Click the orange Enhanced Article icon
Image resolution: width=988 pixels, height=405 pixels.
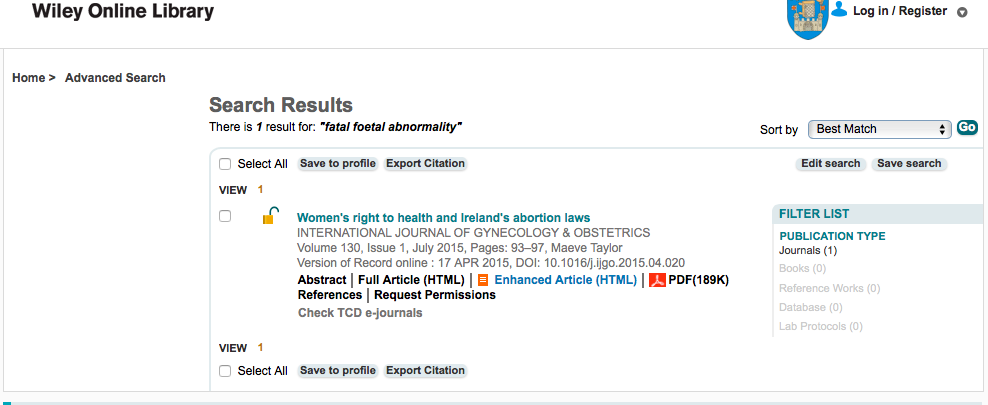click(483, 280)
